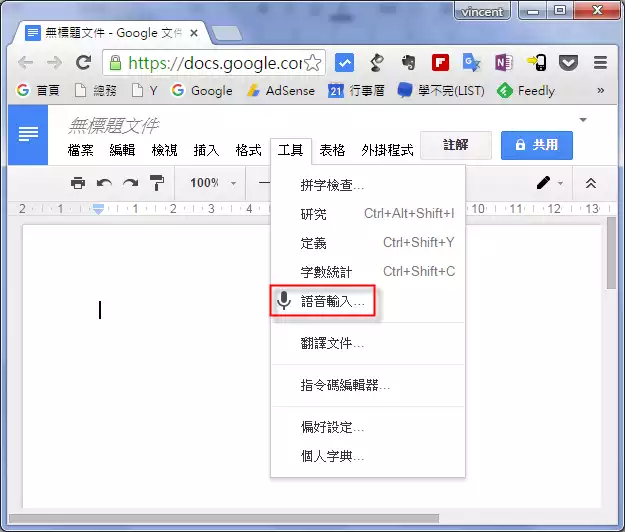Reload the page with refresh icon

pos(84,62)
